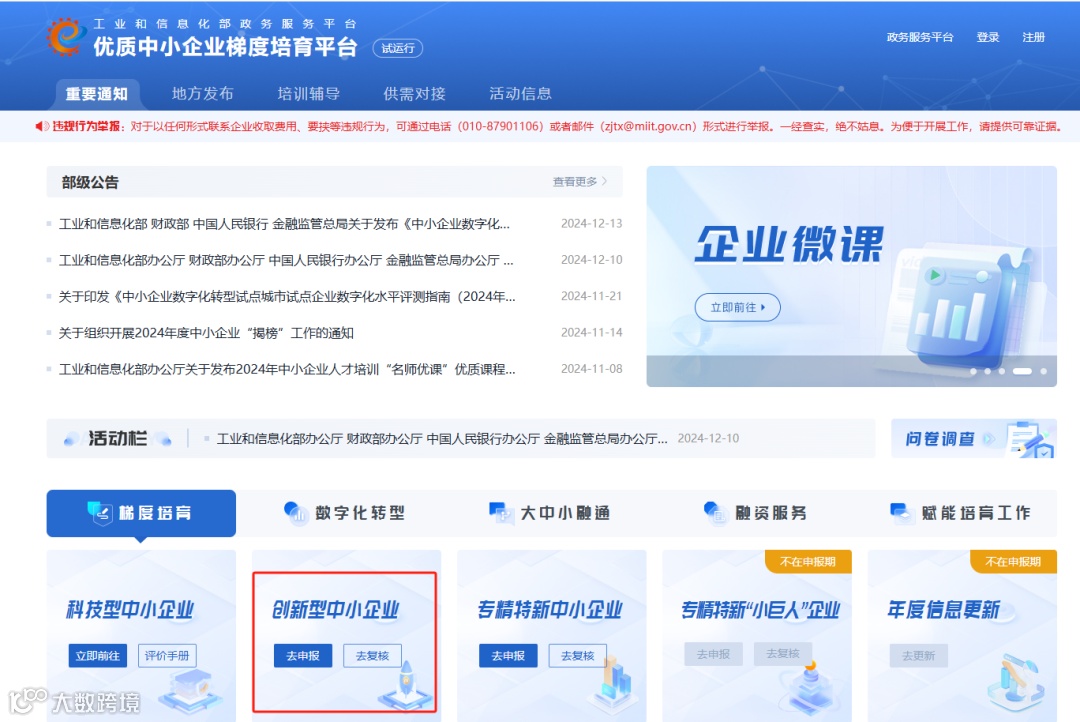
Task: Click 去复核 under 专精特新中小企业
Action: tap(577, 656)
